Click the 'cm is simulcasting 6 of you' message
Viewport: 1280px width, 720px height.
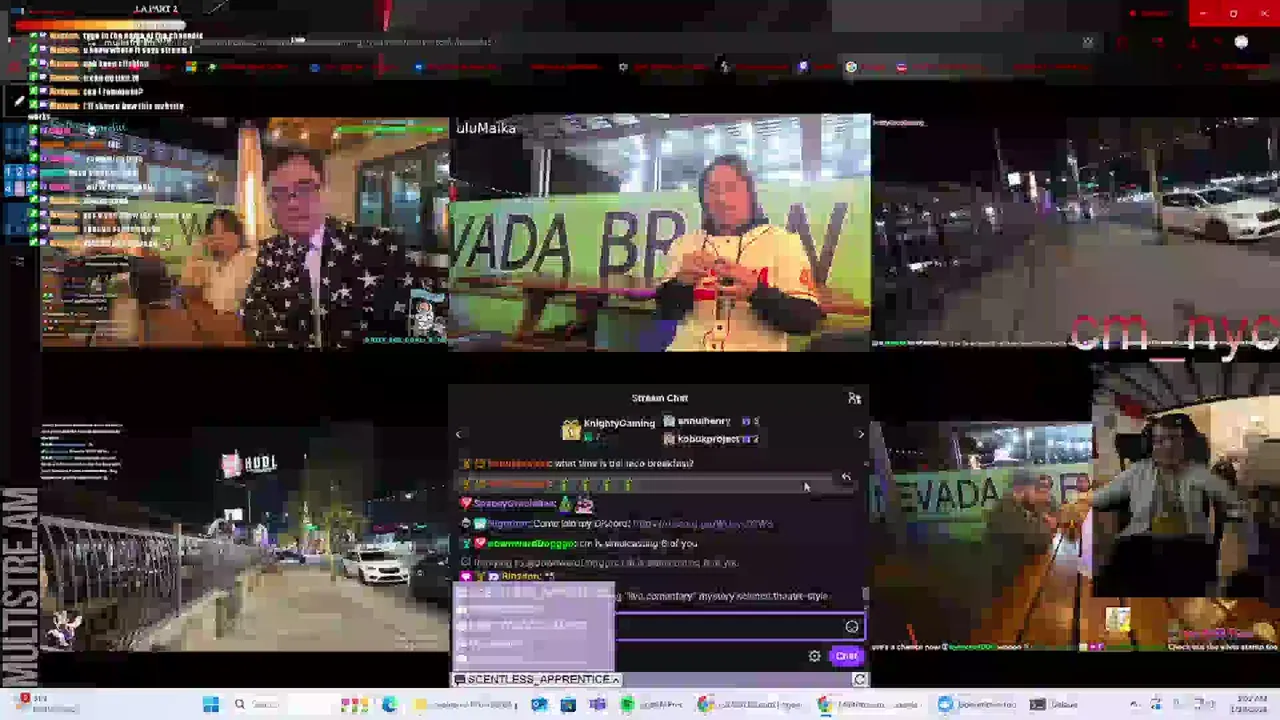638,543
